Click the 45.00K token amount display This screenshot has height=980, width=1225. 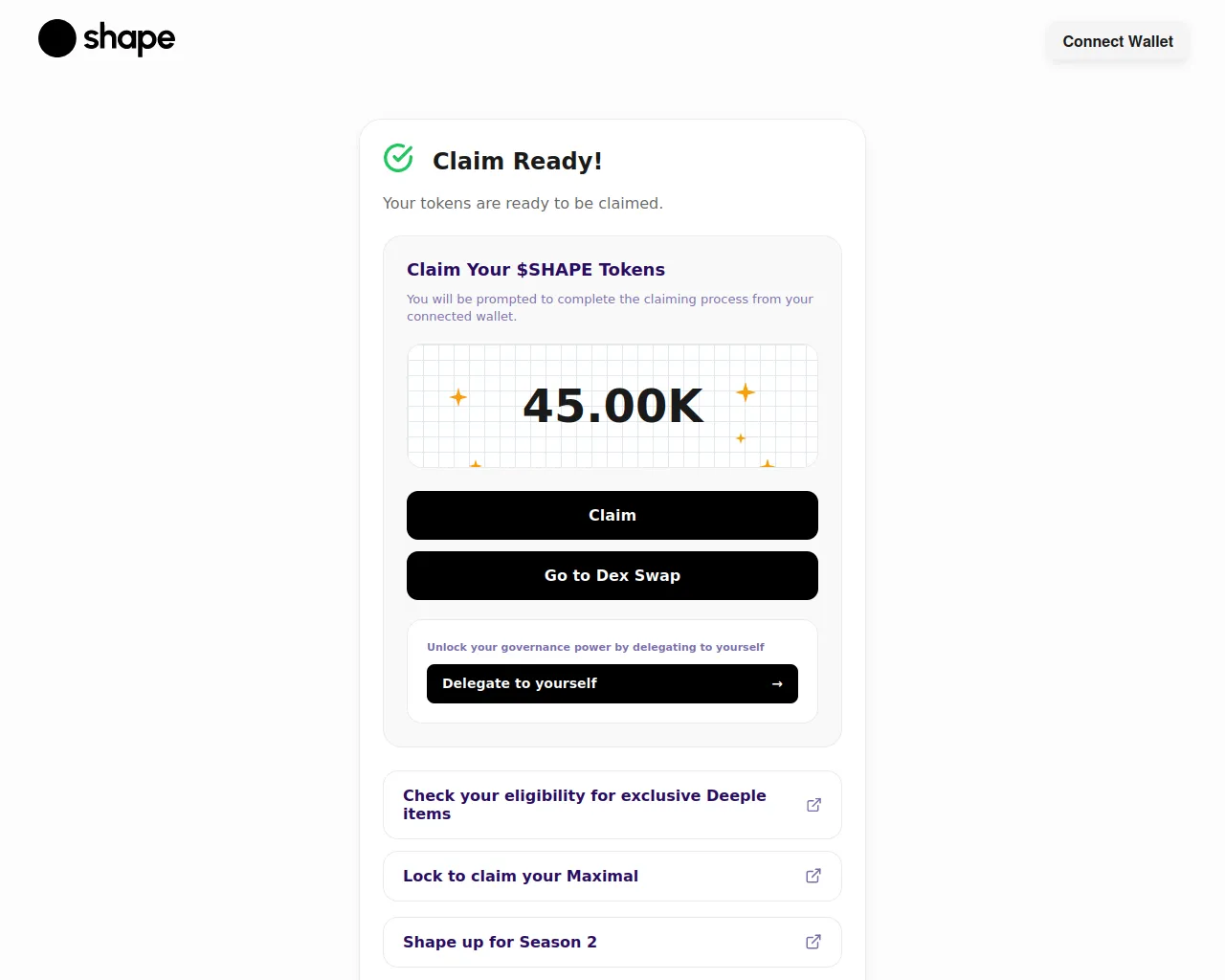(612, 406)
